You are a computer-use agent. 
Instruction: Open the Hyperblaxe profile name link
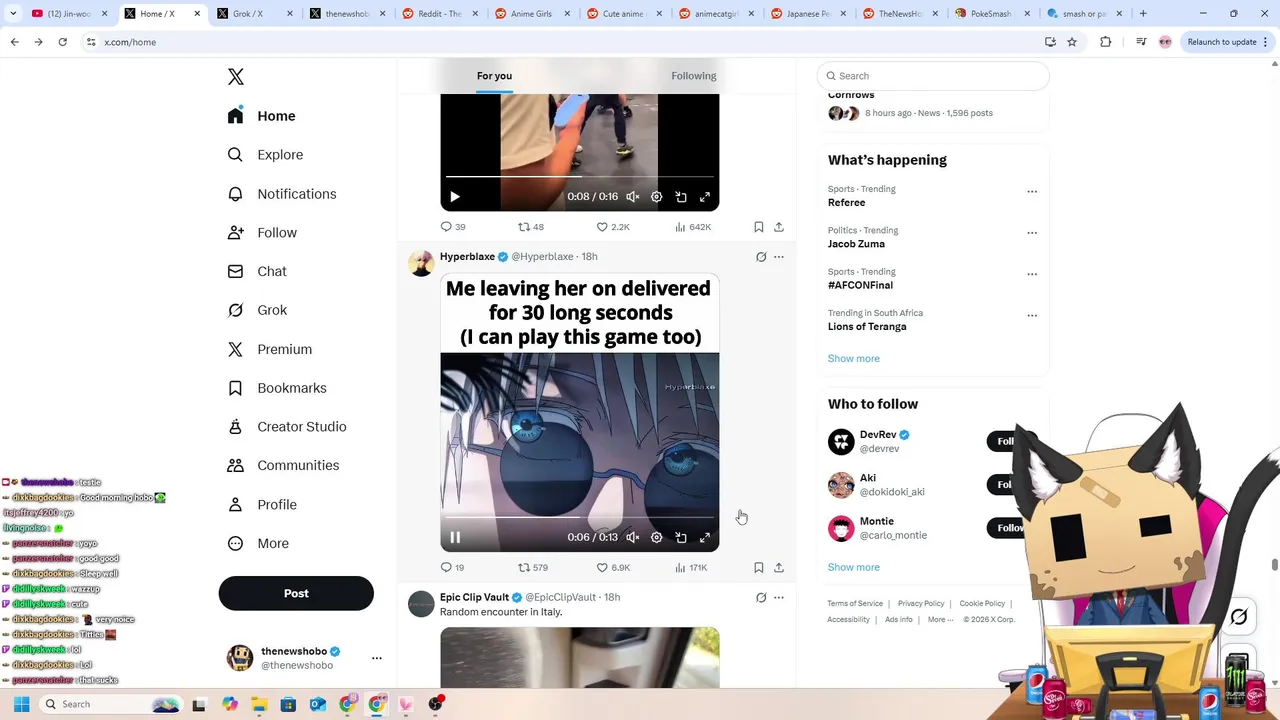(x=467, y=257)
